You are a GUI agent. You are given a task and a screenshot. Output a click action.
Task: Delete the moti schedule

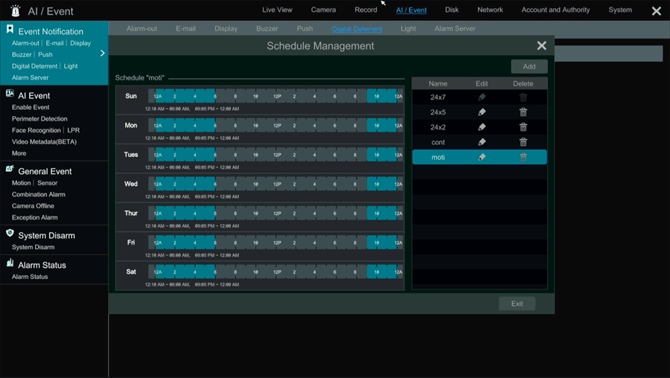tap(523, 157)
